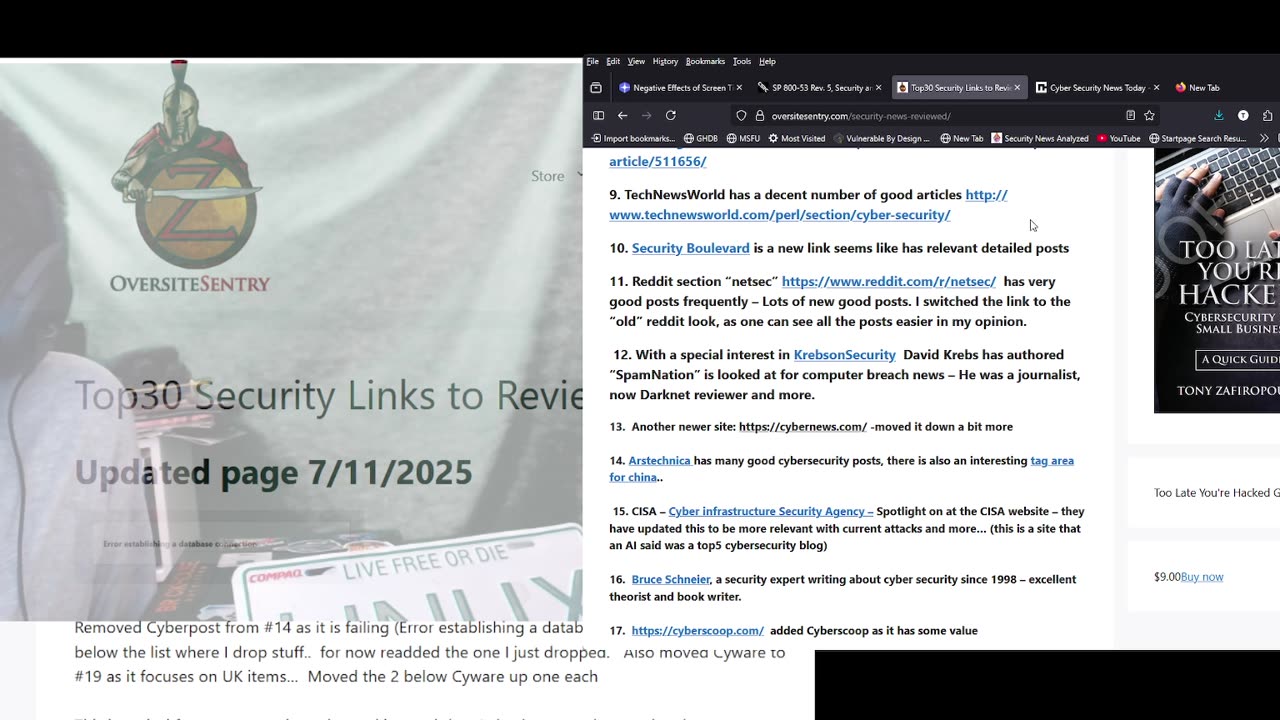Viewport: 1280px width, 720px height.
Task: Open tracking protection shield in address bar
Action: coord(741,116)
